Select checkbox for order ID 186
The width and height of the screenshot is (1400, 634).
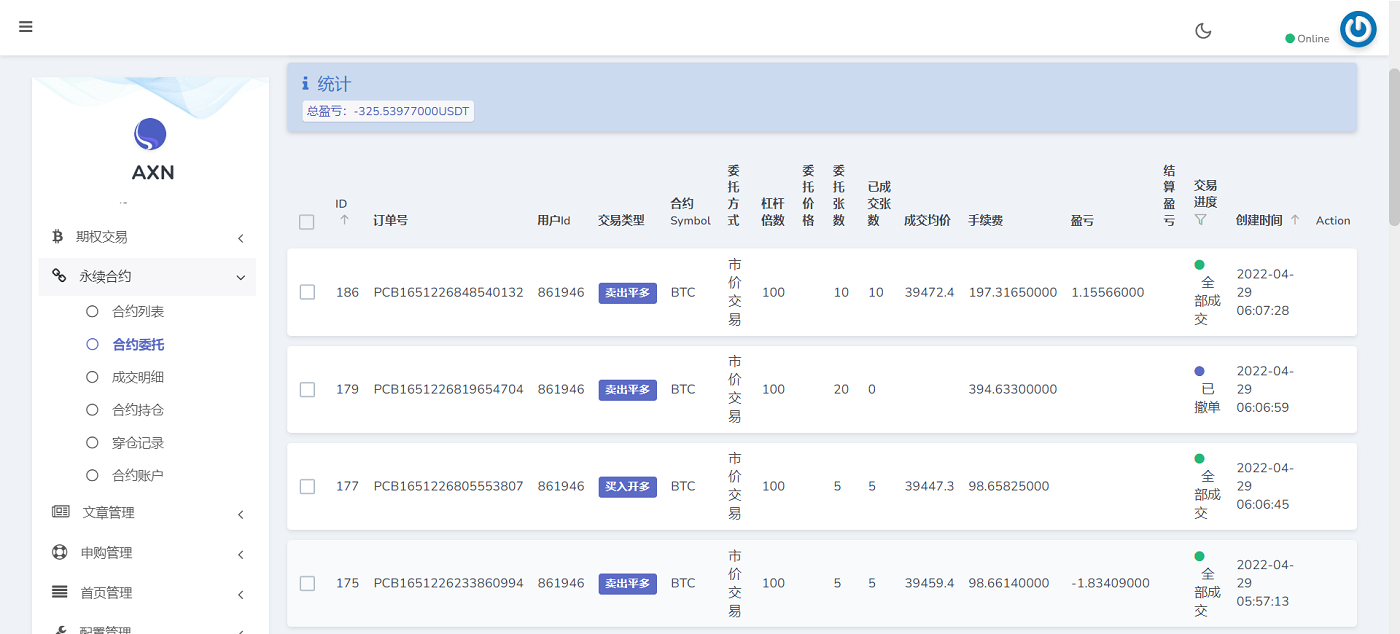click(x=307, y=292)
